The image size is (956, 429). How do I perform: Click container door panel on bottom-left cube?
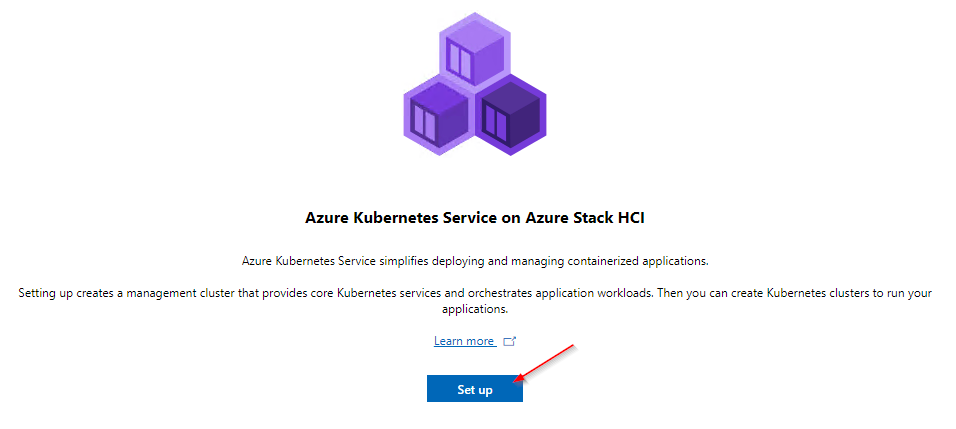coord(424,122)
